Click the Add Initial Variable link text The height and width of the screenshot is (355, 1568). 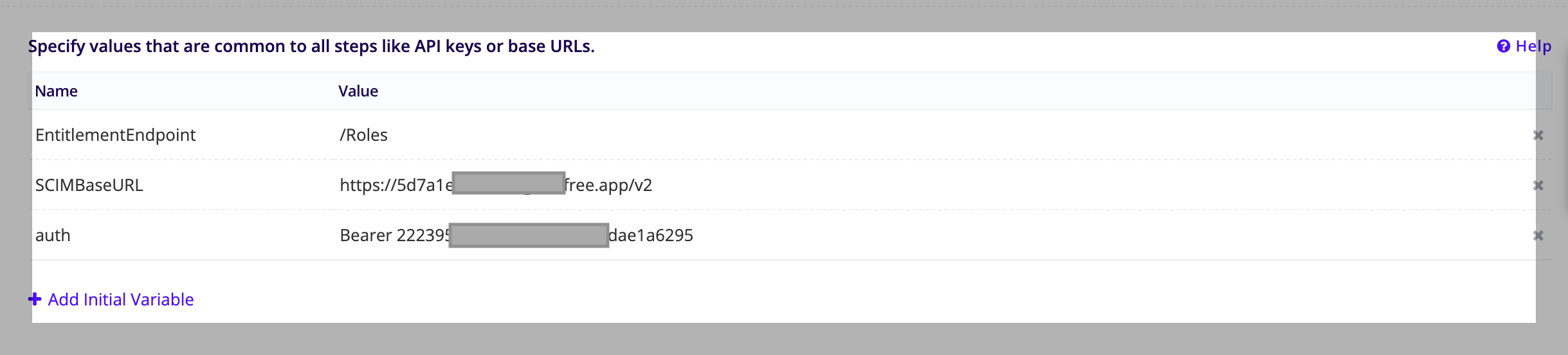point(121,300)
